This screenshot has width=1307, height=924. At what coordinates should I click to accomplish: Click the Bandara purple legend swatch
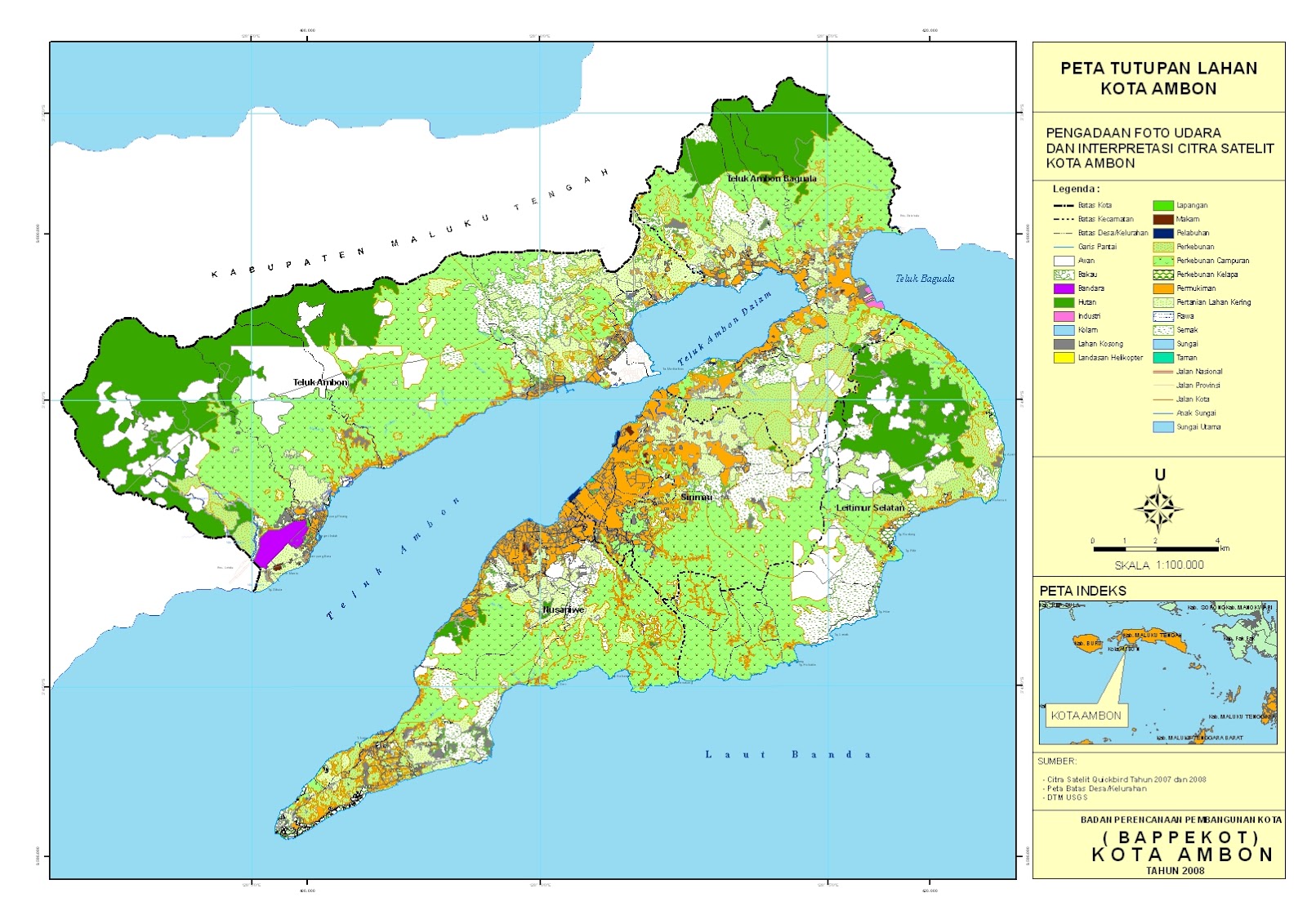[1064, 288]
